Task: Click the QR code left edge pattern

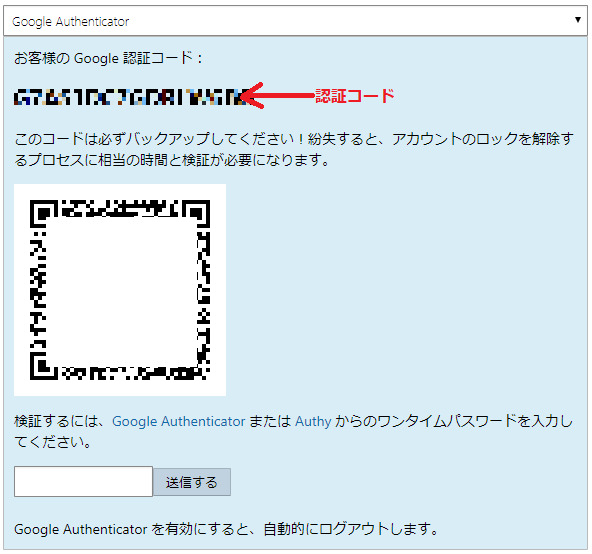Action: (x=38, y=290)
